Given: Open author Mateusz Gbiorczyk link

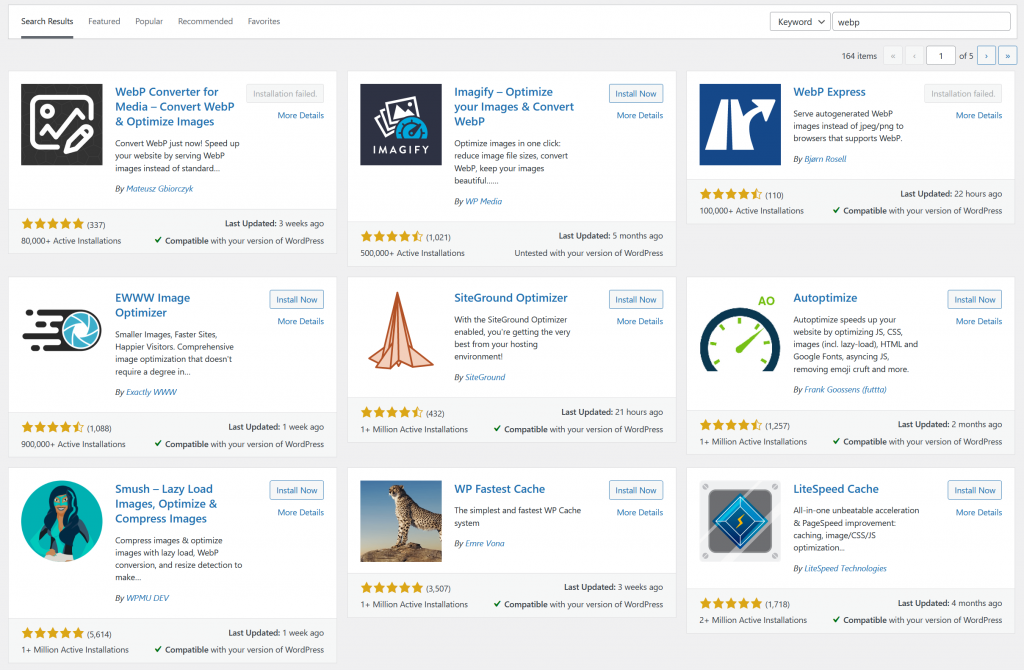Looking at the screenshot, I should pos(159,189).
